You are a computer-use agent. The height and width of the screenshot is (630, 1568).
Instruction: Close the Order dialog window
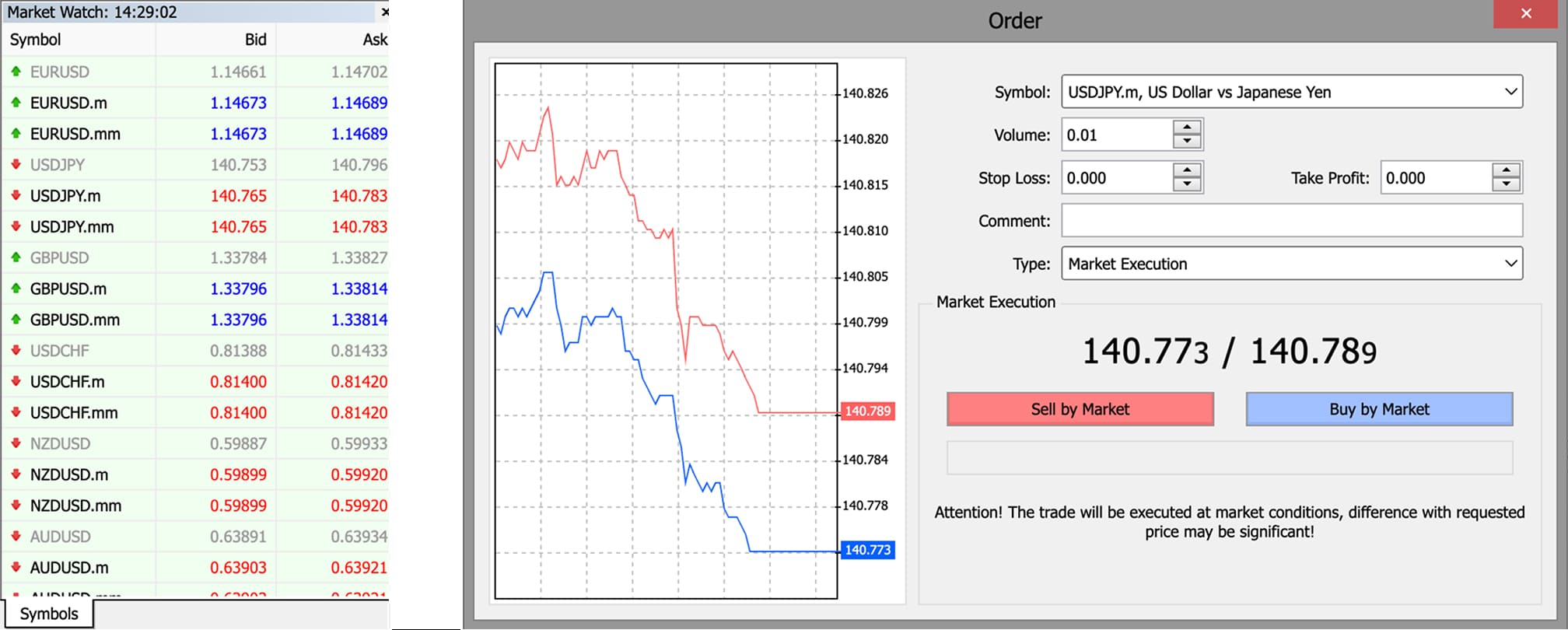tap(1525, 14)
